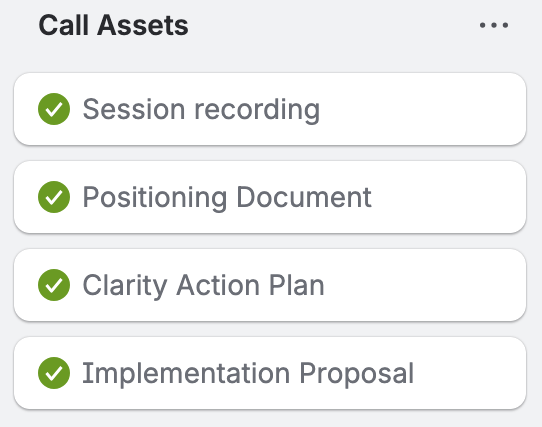The height and width of the screenshot is (427, 542).
Task: Click the green checkmark beside Clarity Action Plan
Action: tap(54, 285)
